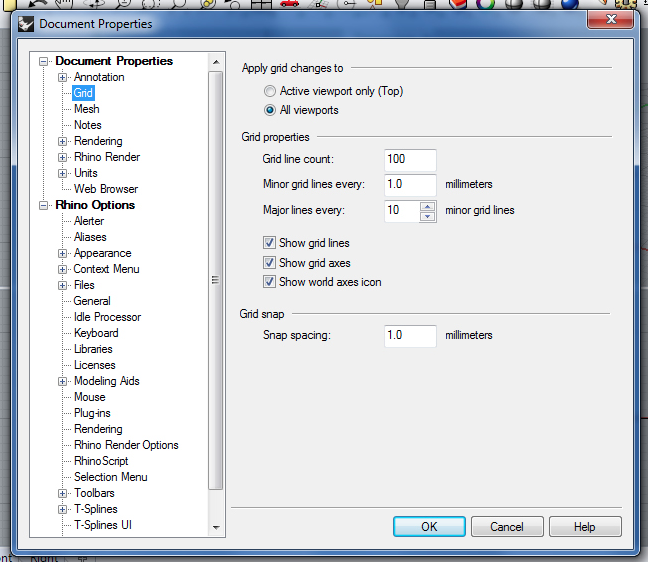Open the Notes page
The image size is (648, 562).
click(88, 125)
